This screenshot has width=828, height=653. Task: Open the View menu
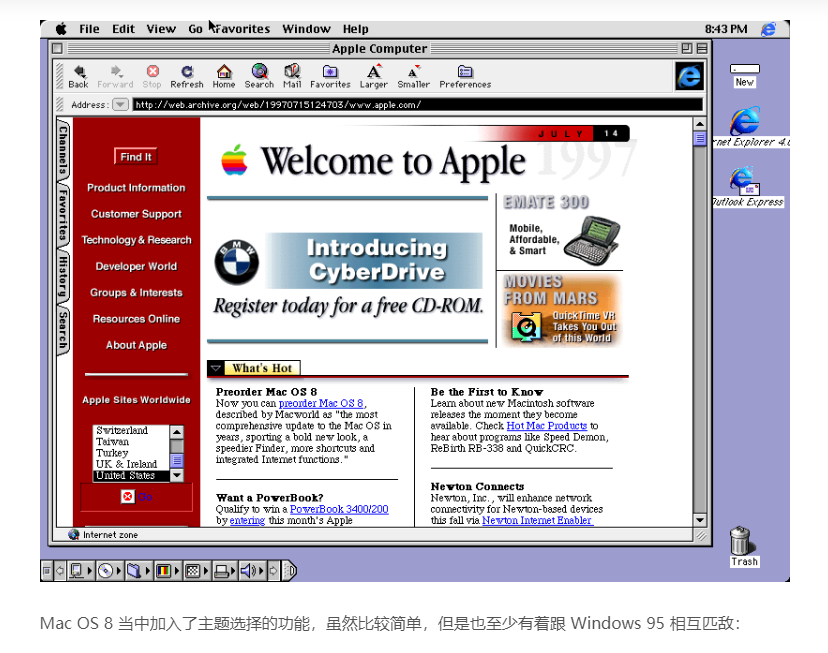[161, 29]
